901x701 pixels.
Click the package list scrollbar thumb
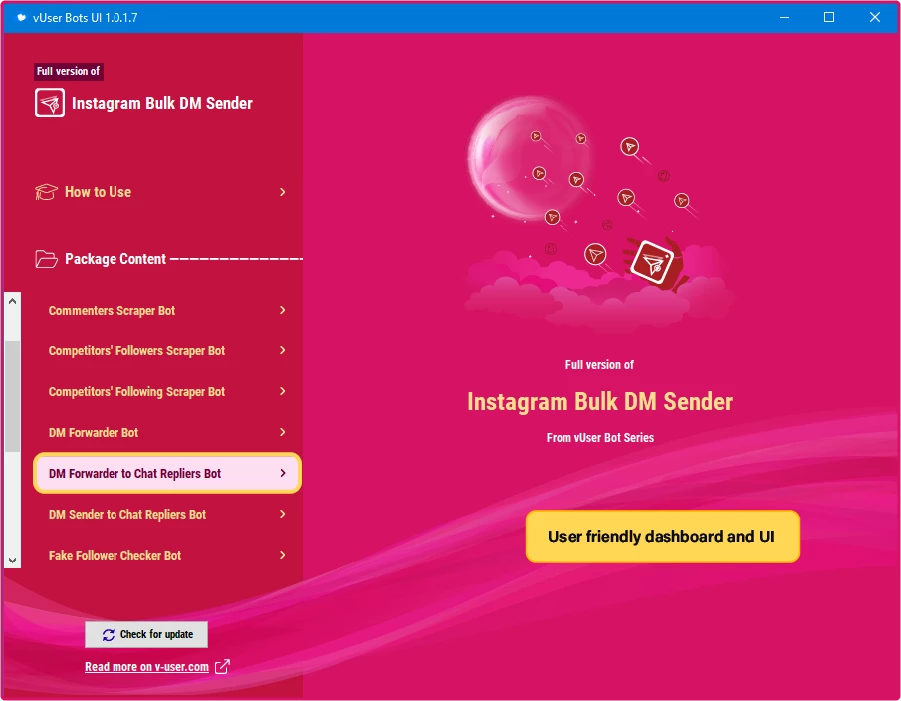(x=13, y=396)
